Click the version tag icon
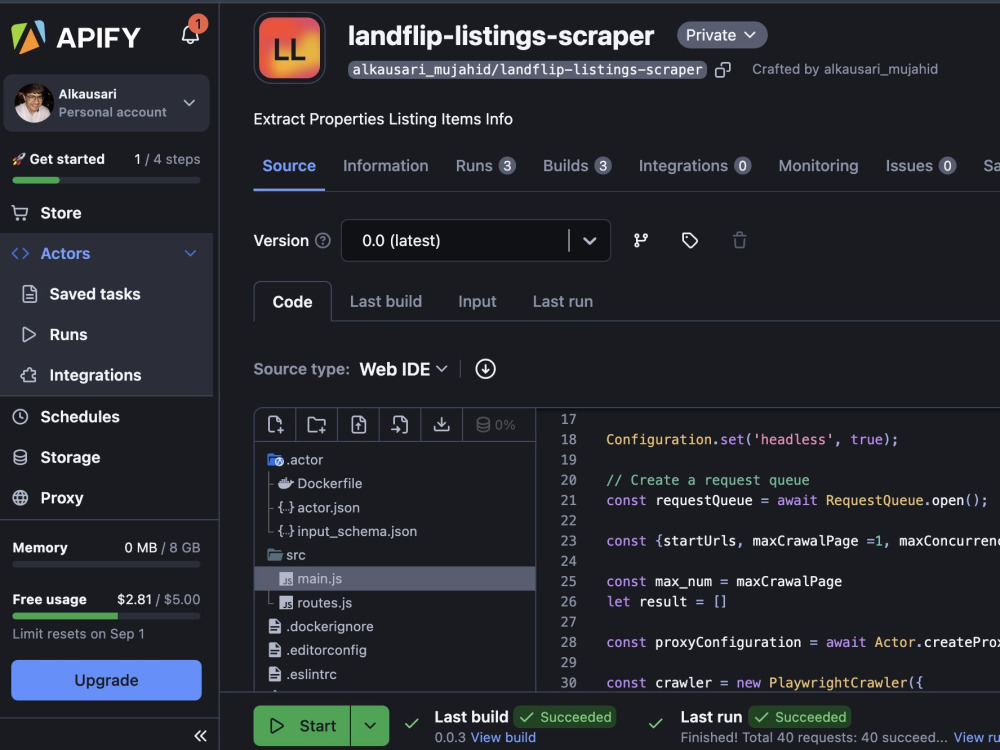 689,240
